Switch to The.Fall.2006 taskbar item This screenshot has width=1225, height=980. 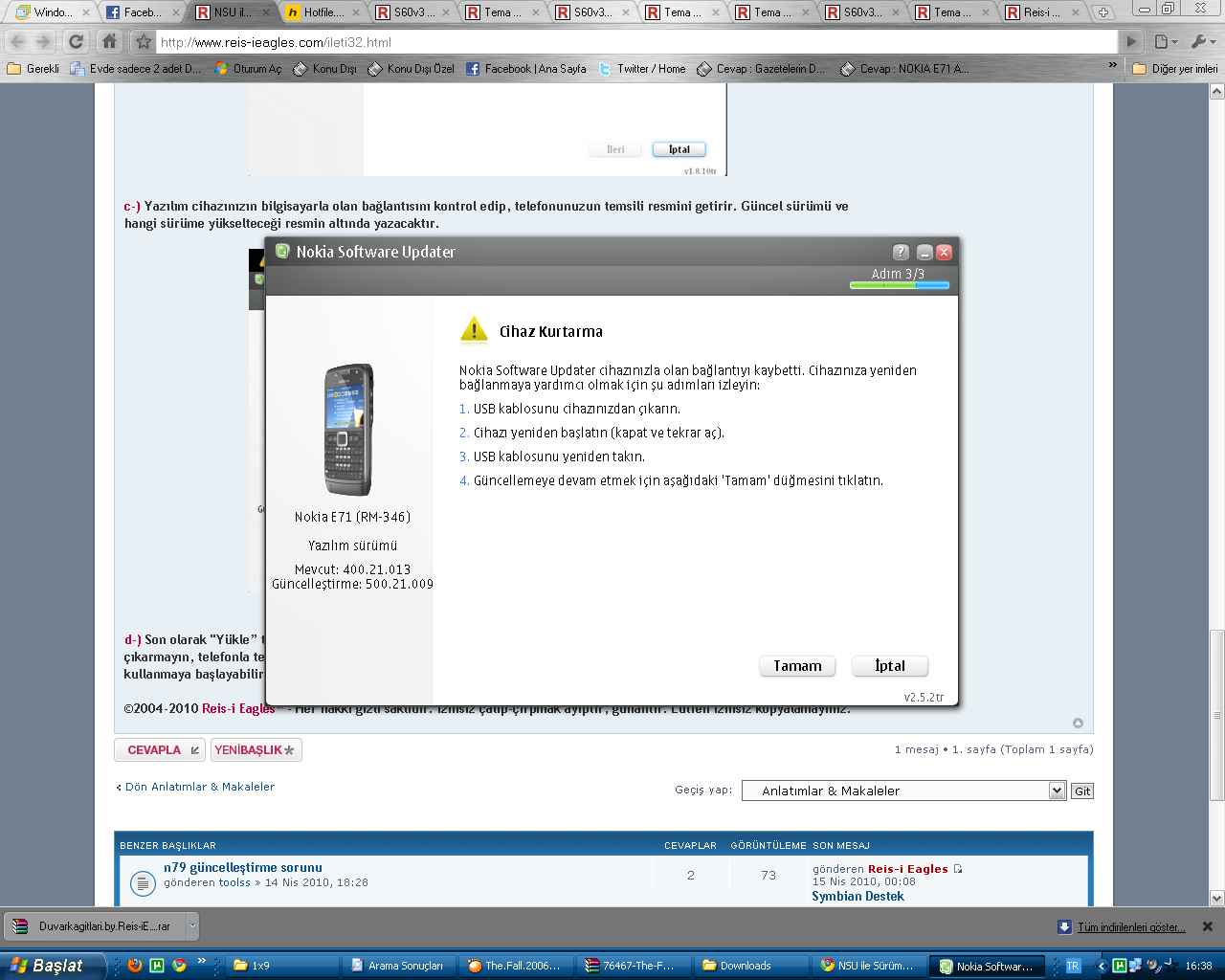(x=516, y=966)
